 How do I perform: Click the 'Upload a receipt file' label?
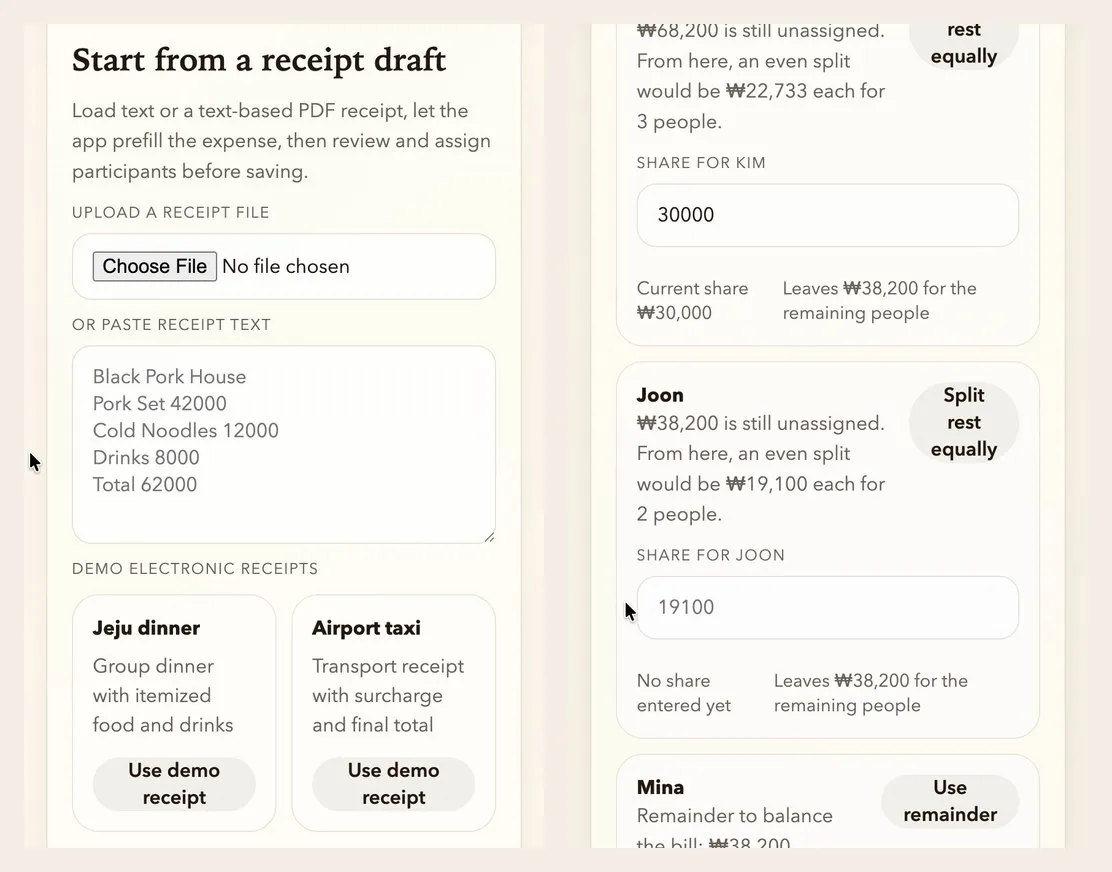pos(170,213)
